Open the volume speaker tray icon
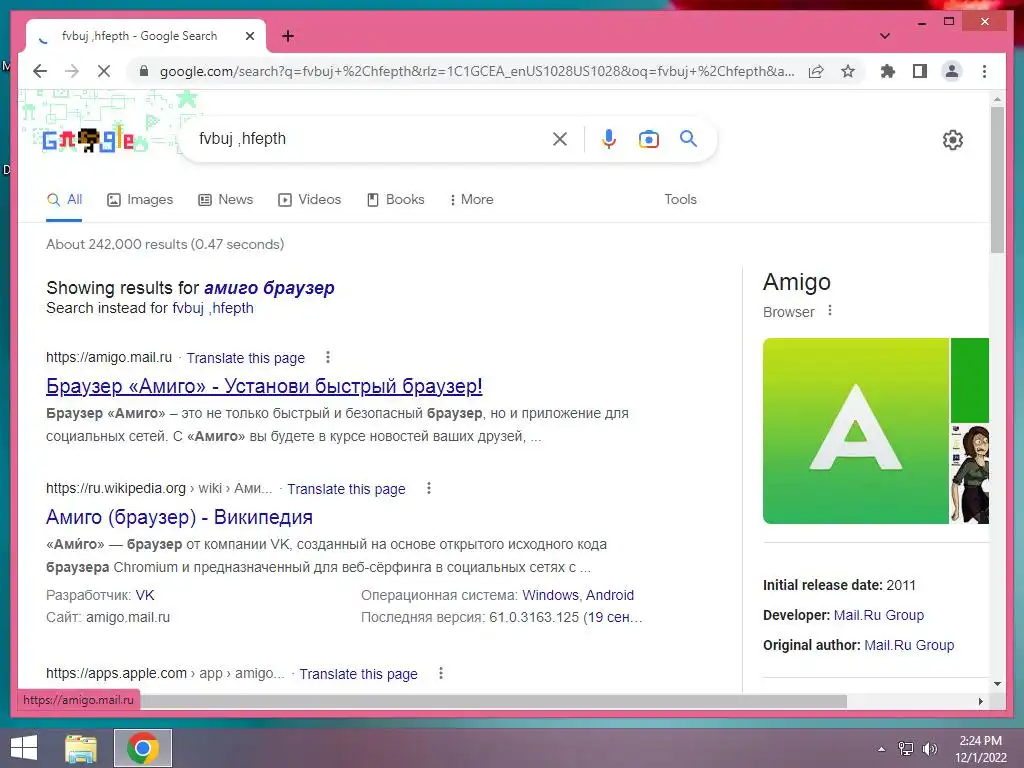 coord(930,749)
